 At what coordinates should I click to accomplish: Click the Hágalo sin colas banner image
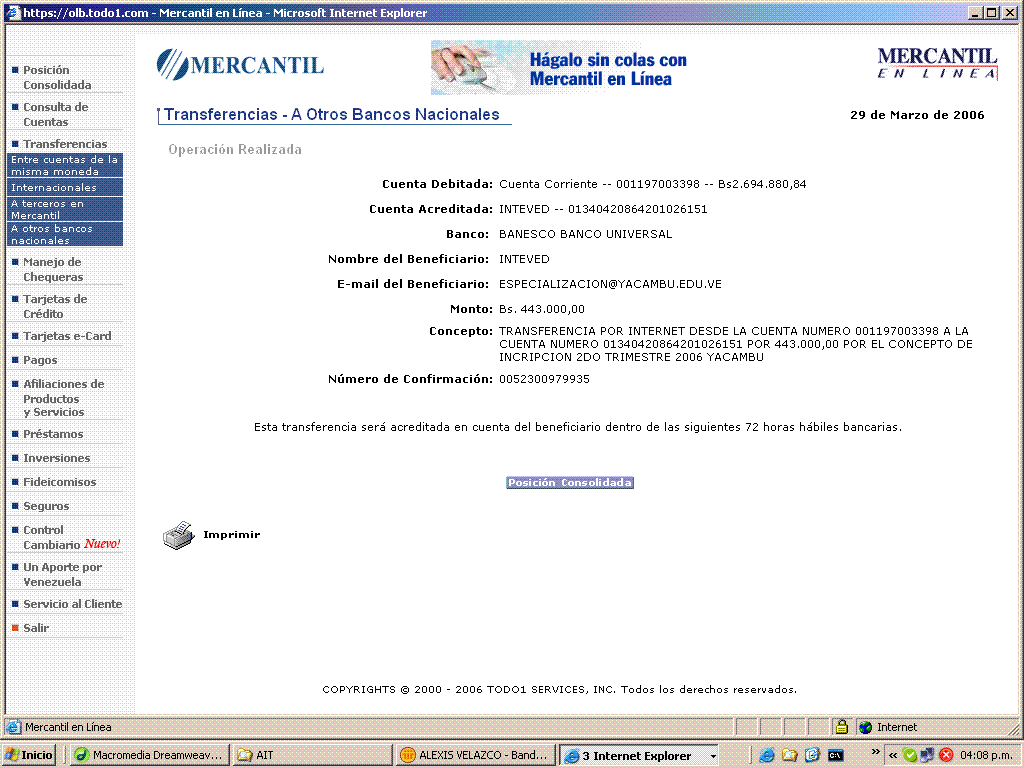[560, 68]
